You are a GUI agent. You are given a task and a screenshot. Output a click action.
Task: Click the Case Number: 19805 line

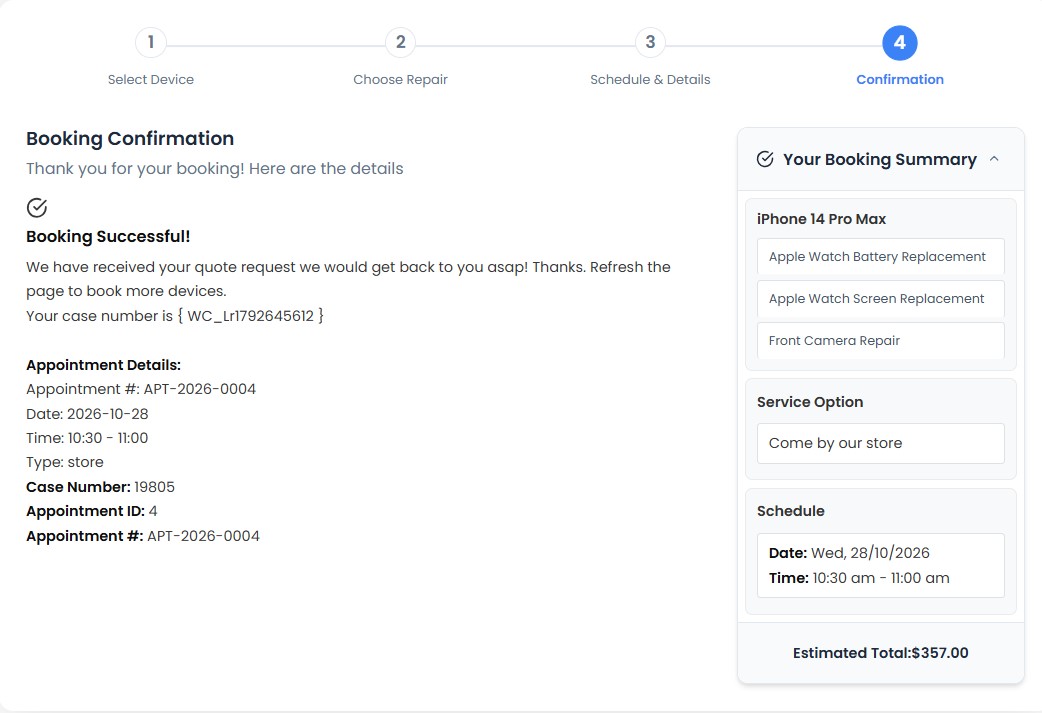pos(100,487)
